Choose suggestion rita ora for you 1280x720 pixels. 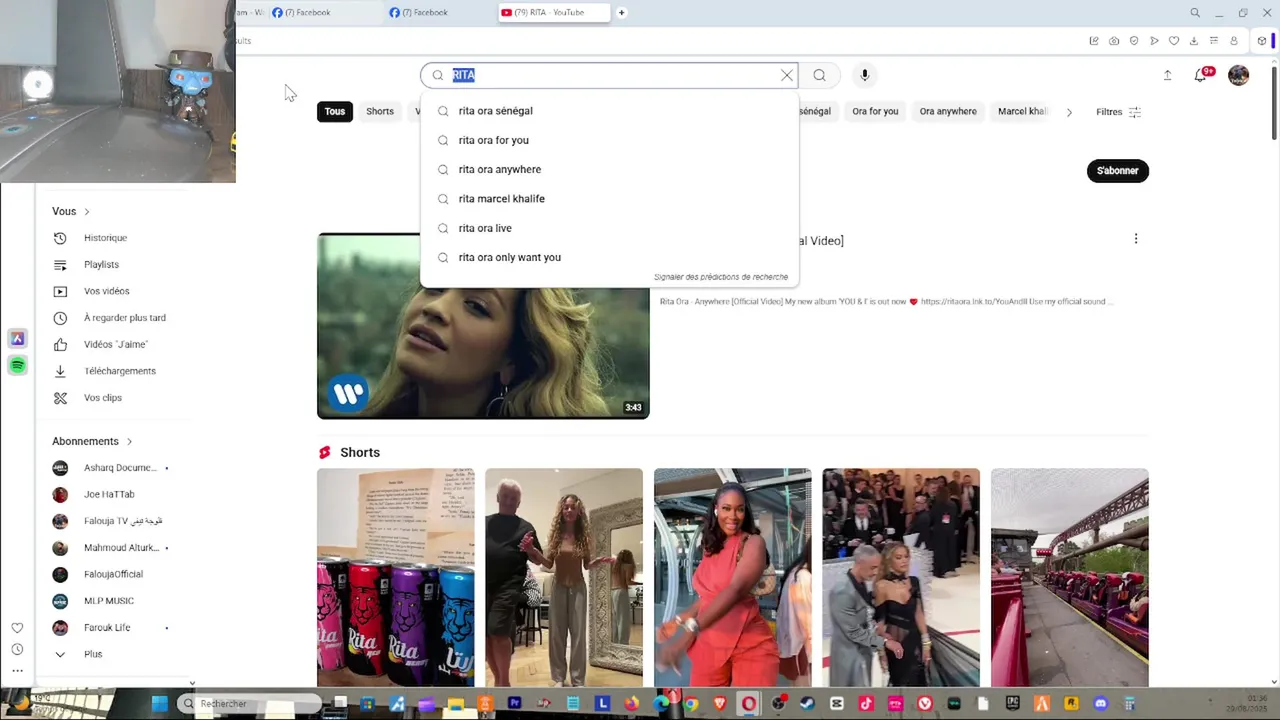coord(609,140)
